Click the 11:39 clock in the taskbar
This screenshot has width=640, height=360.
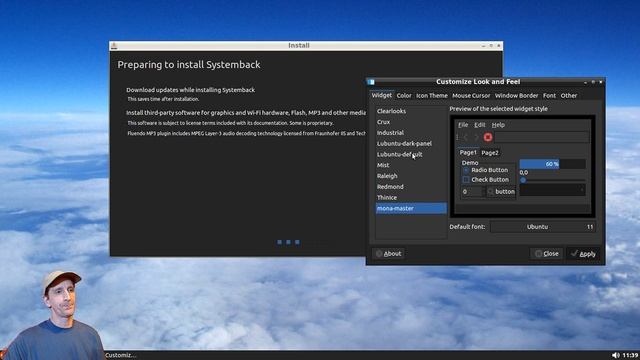coord(631,355)
